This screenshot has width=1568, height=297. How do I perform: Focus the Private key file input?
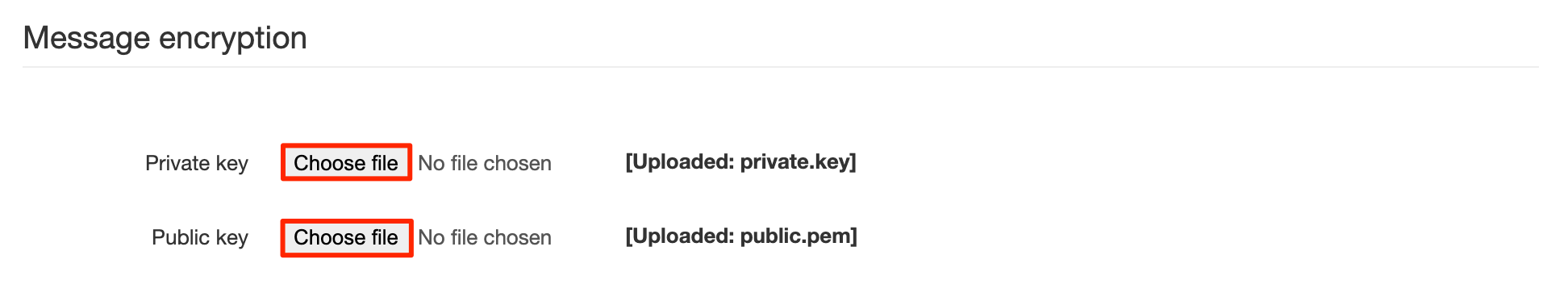(418, 163)
